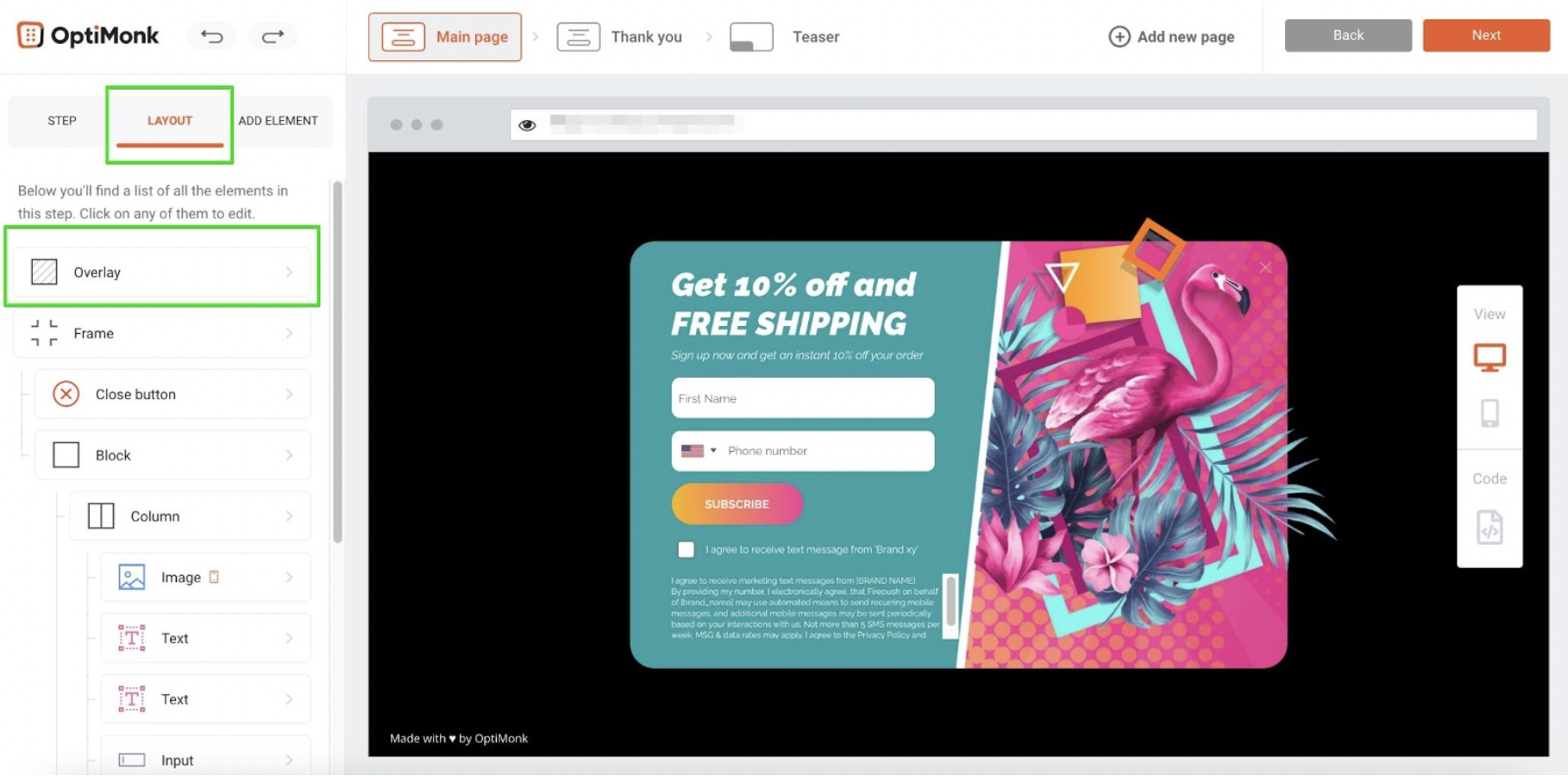Viewport: 1568px width, 776px height.
Task: Expand the Overlay element settings
Action: tap(162, 272)
